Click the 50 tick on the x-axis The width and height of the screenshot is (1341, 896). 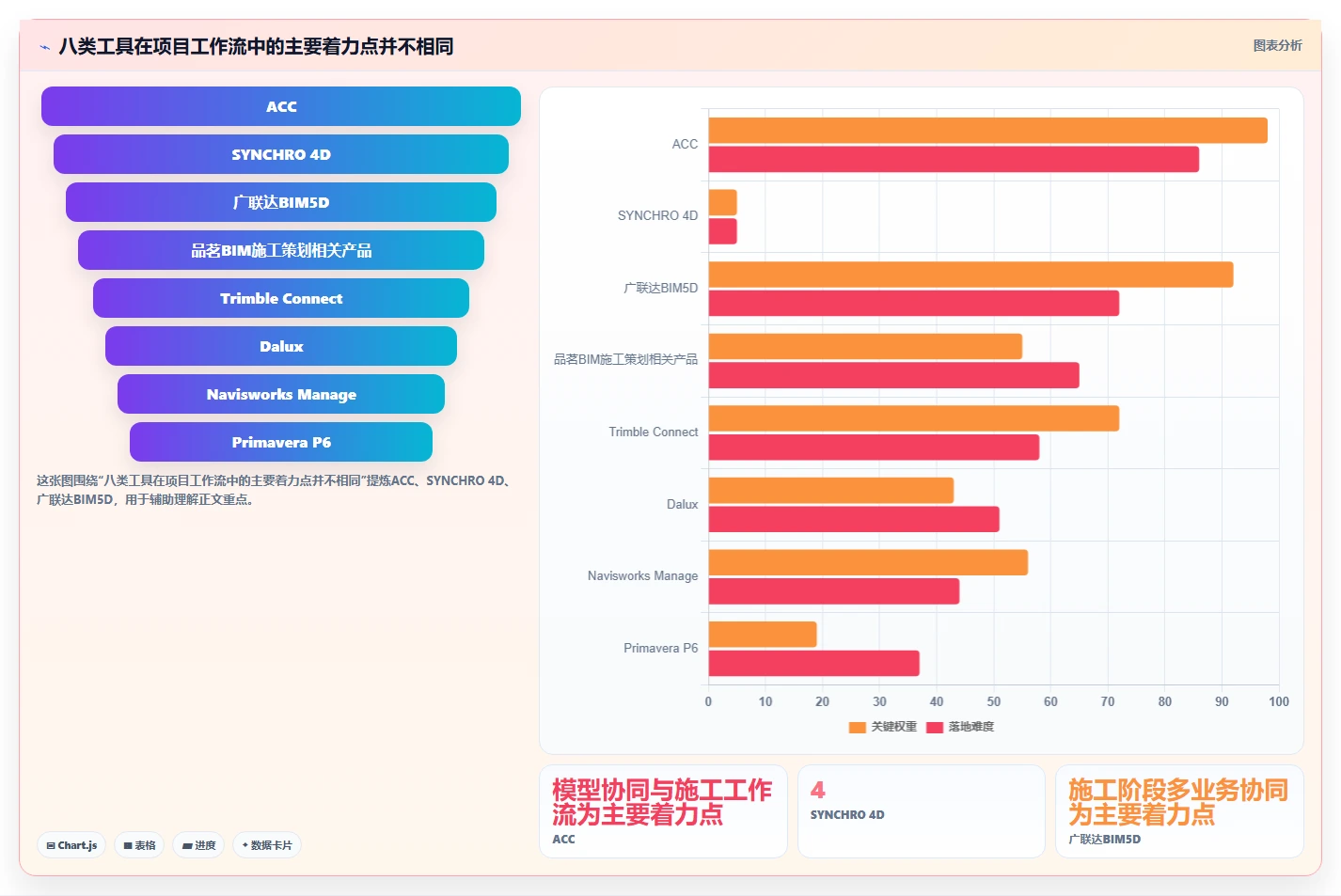pos(994,701)
